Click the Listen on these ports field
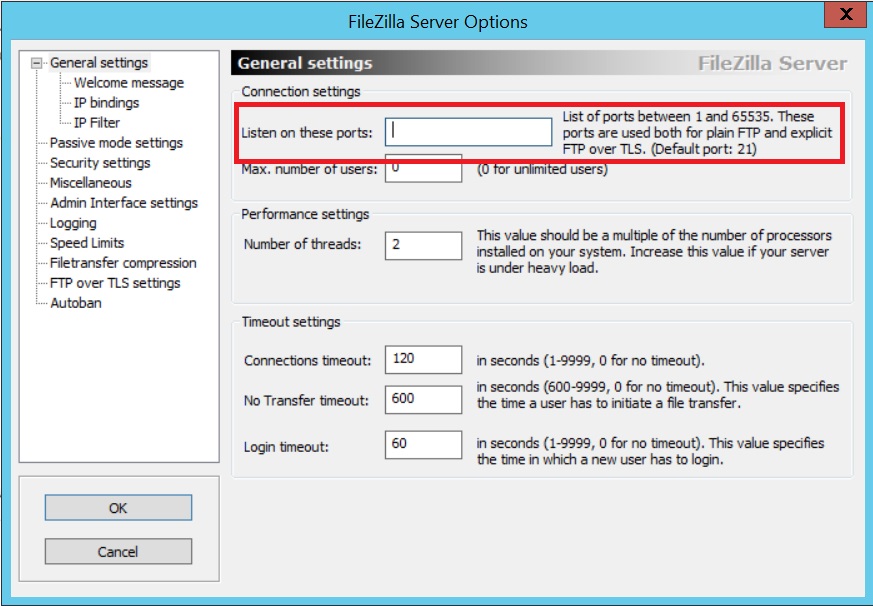The height and width of the screenshot is (606, 873). click(x=468, y=132)
